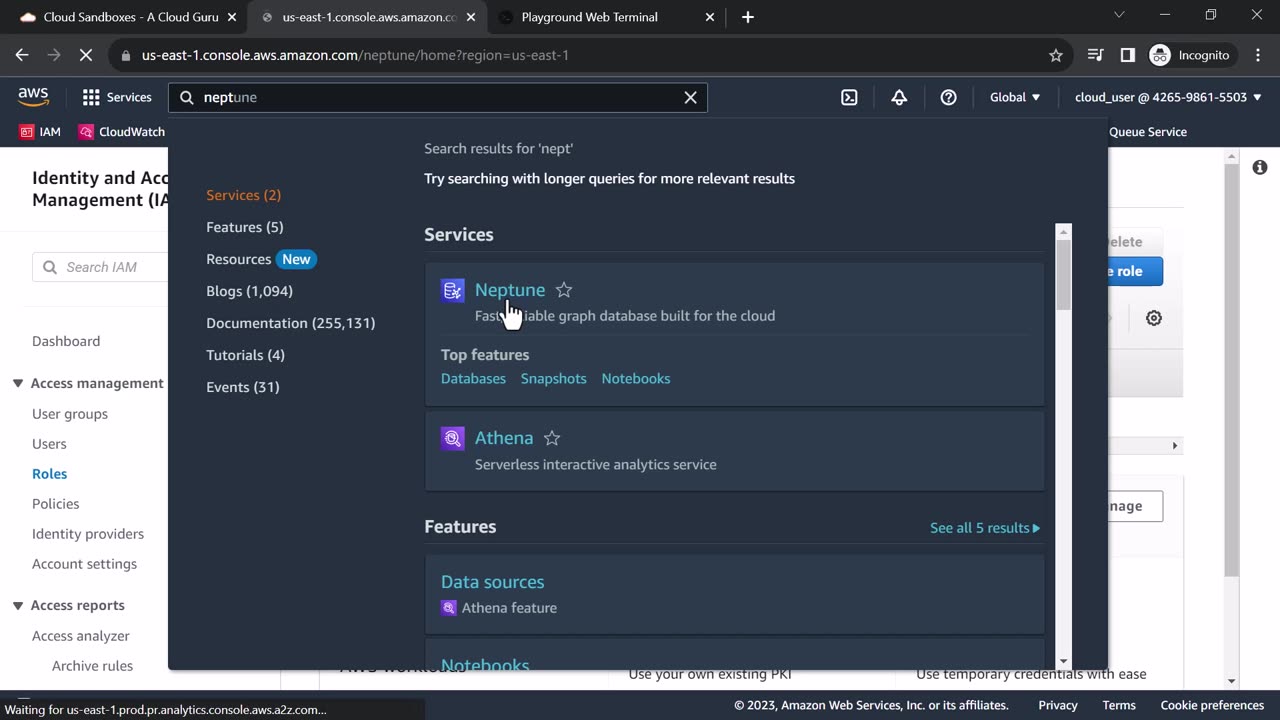Filter results by Features (5)
This screenshot has width=1280, height=720.
pyautogui.click(x=245, y=227)
